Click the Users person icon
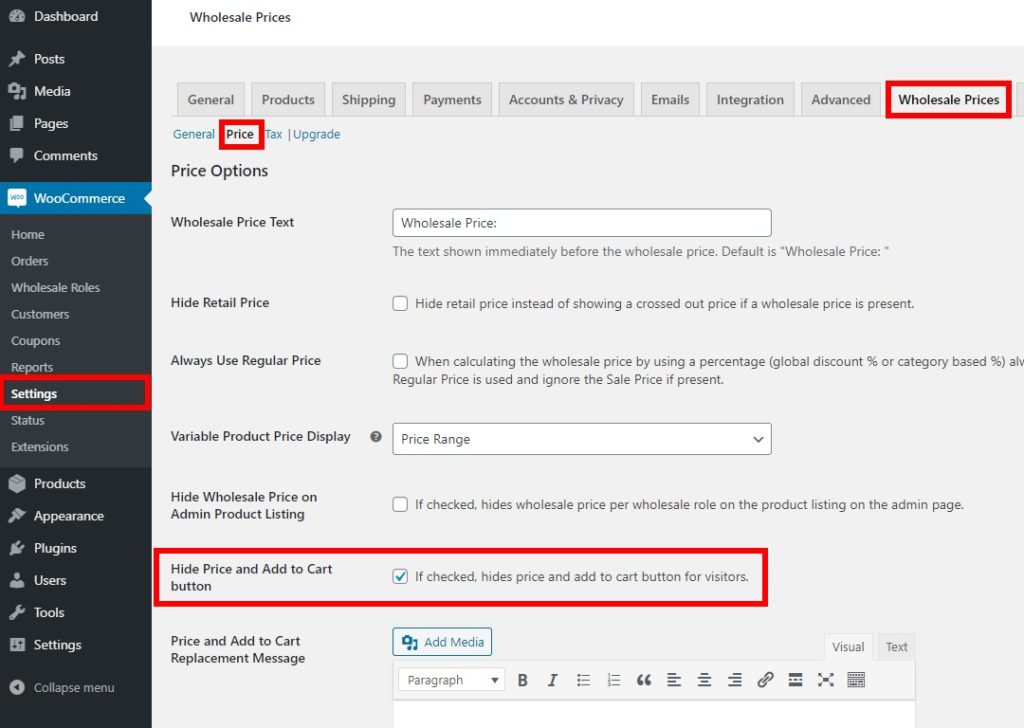The height and width of the screenshot is (728, 1024). pos(17,580)
